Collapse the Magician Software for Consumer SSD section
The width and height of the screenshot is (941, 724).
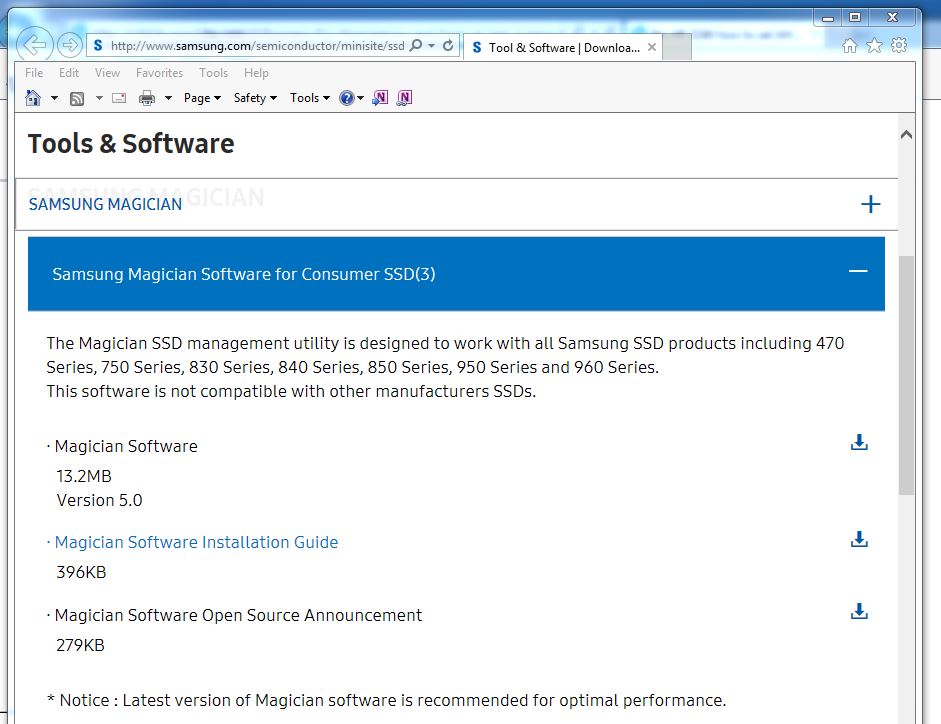pyautogui.click(x=857, y=272)
